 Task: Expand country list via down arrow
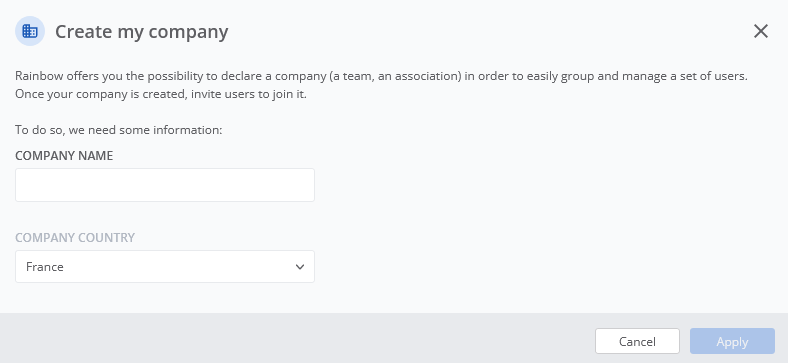(300, 266)
